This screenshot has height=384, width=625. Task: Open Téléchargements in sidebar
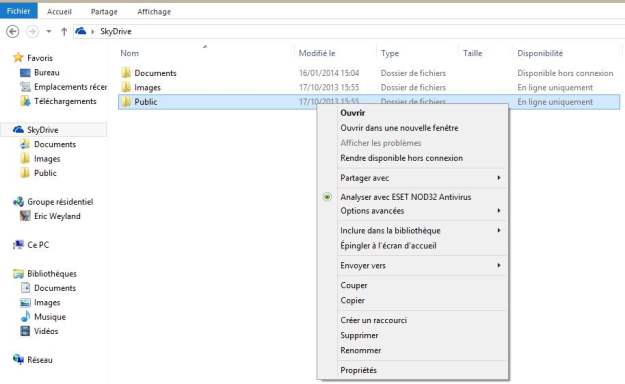point(65,101)
